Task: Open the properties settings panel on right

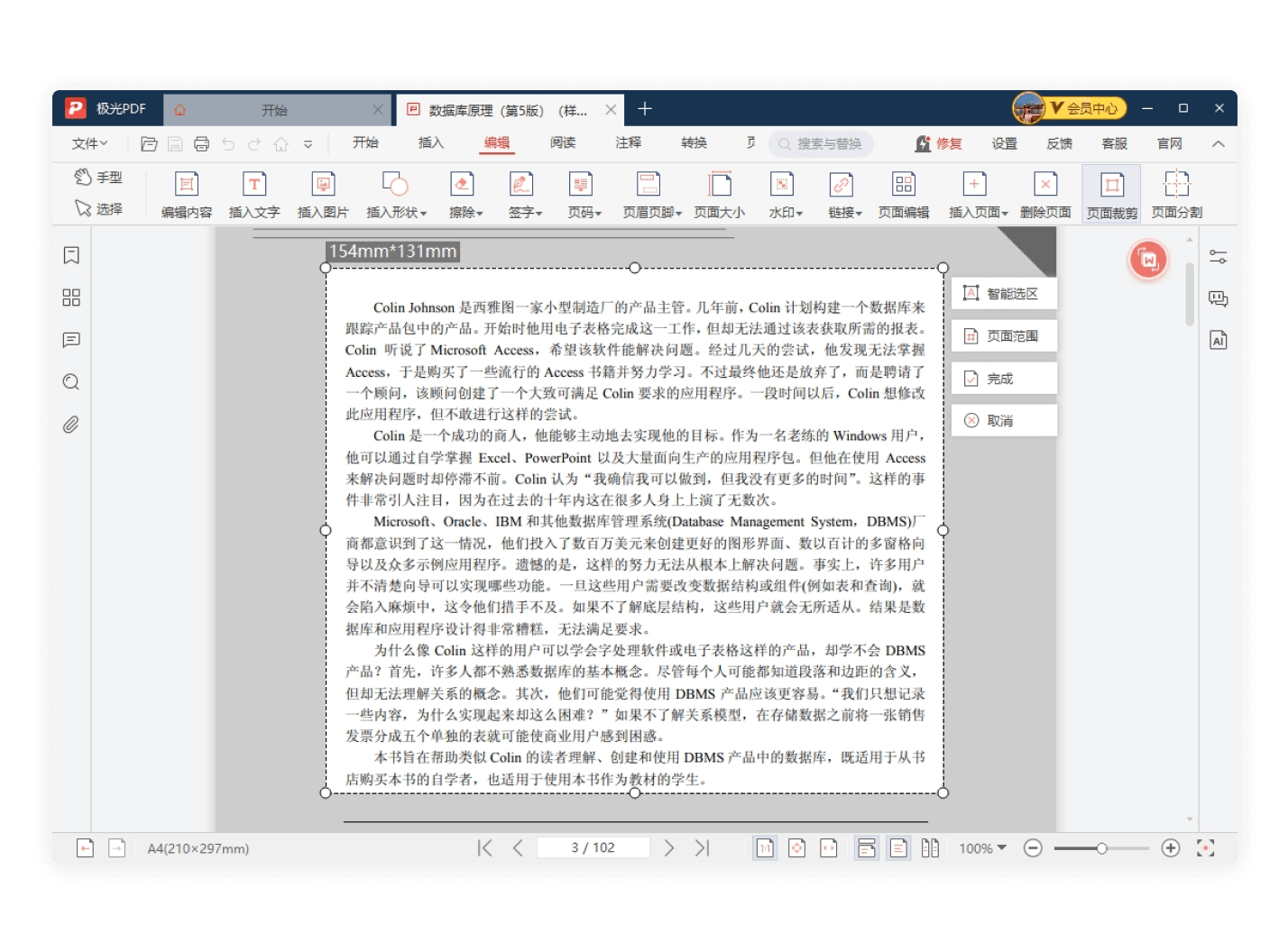Action: [x=1219, y=257]
